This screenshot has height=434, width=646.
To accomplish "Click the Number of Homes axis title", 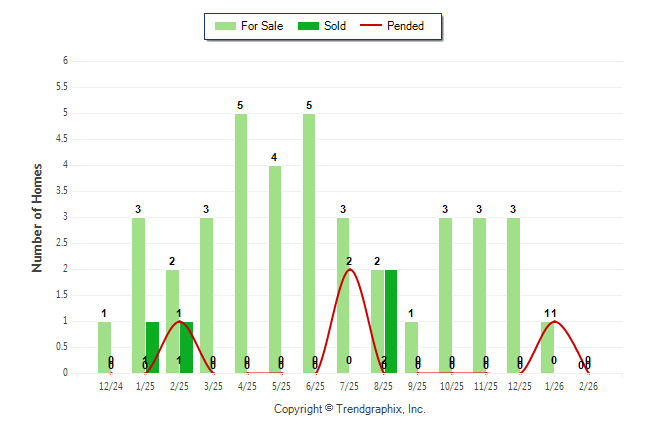I will click(38, 217).
